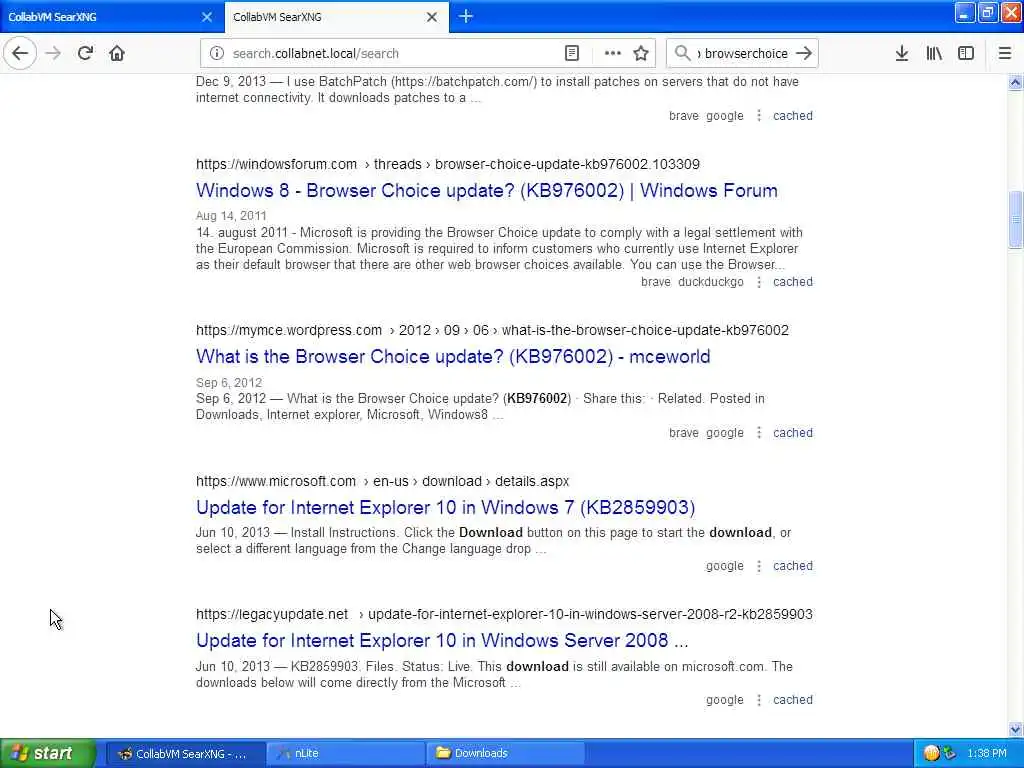This screenshot has width=1024, height=768.
Task: Open cached copy of the microsoft.com result
Action: click(793, 566)
